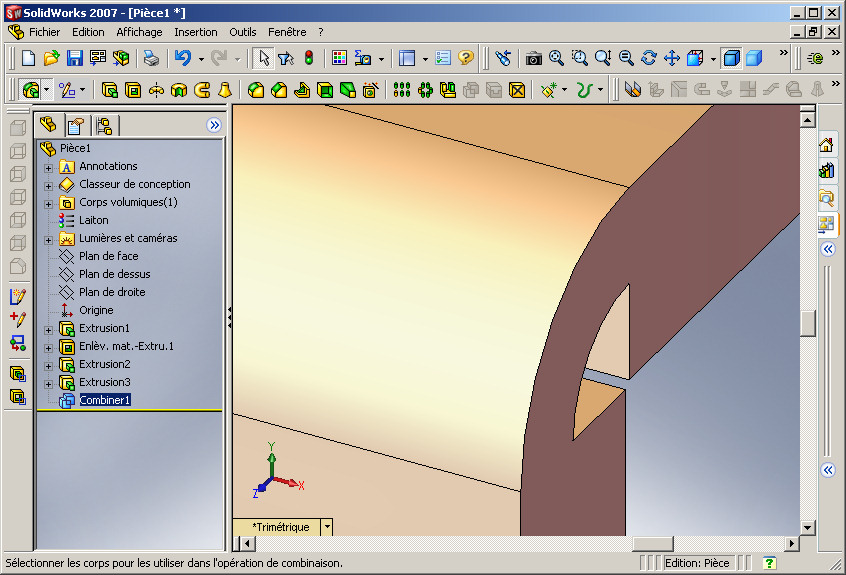Open a file with the folder icon
846x575 pixels.
click(x=51, y=58)
